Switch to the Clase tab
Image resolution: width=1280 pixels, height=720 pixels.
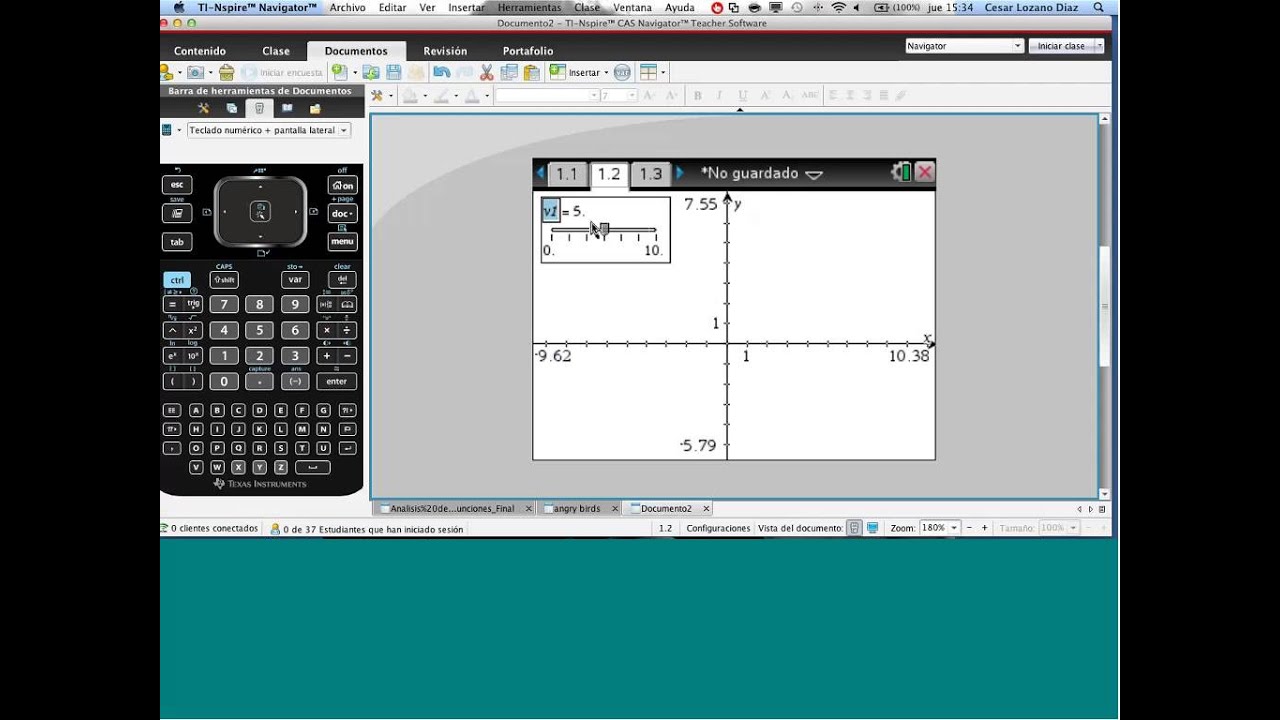276,51
